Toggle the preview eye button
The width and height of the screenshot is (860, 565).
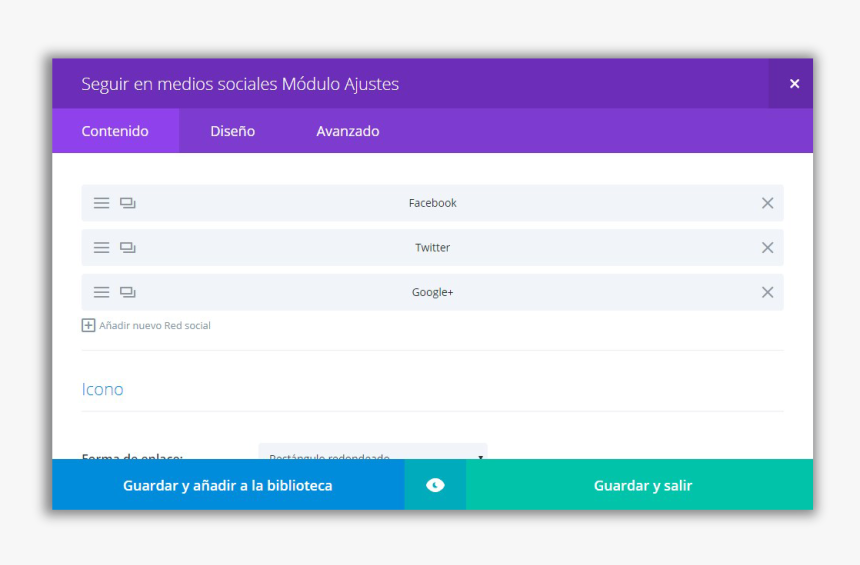pos(435,485)
